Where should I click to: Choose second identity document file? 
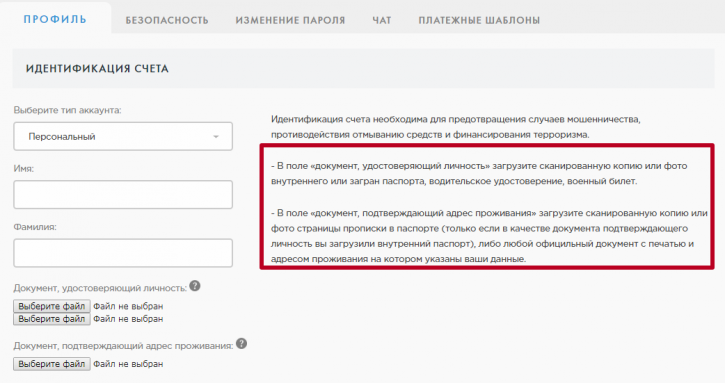pyautogui.click(x=52, y=319)
